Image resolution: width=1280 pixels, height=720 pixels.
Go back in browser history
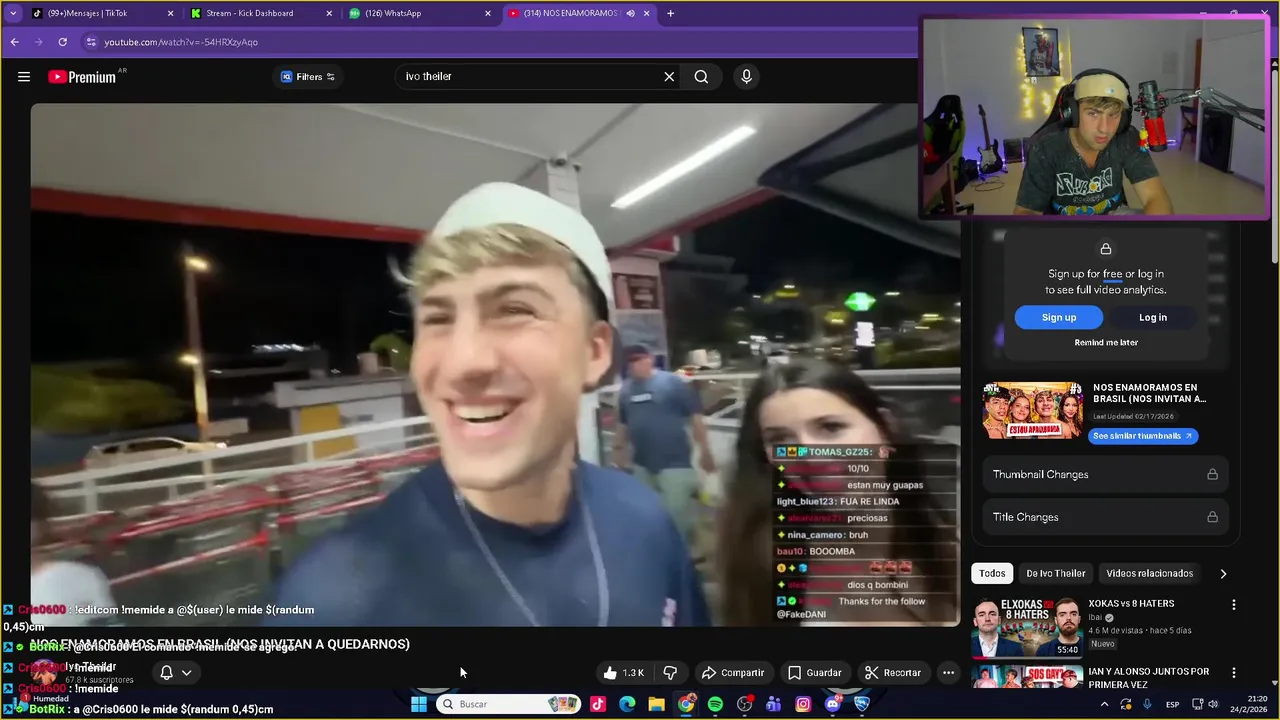(14, 42)
